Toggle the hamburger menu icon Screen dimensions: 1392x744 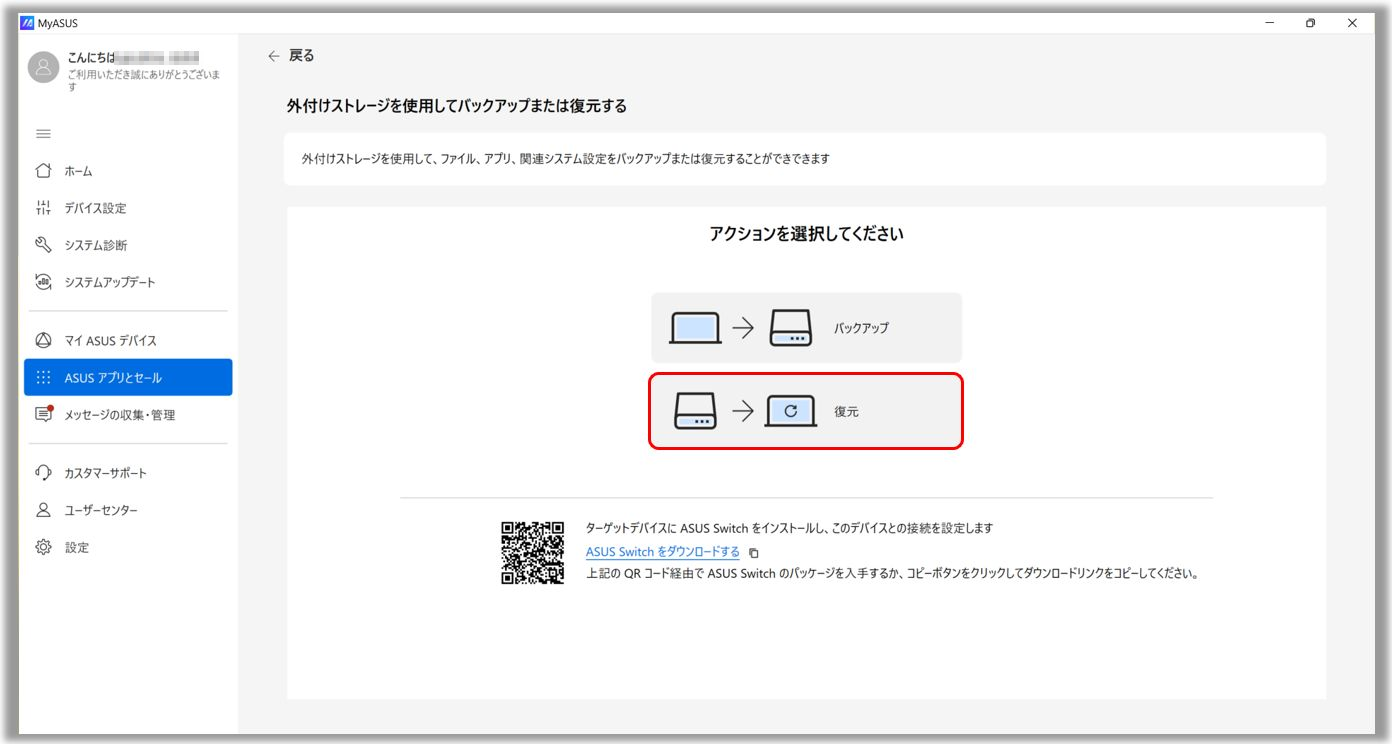coord(43,134)
